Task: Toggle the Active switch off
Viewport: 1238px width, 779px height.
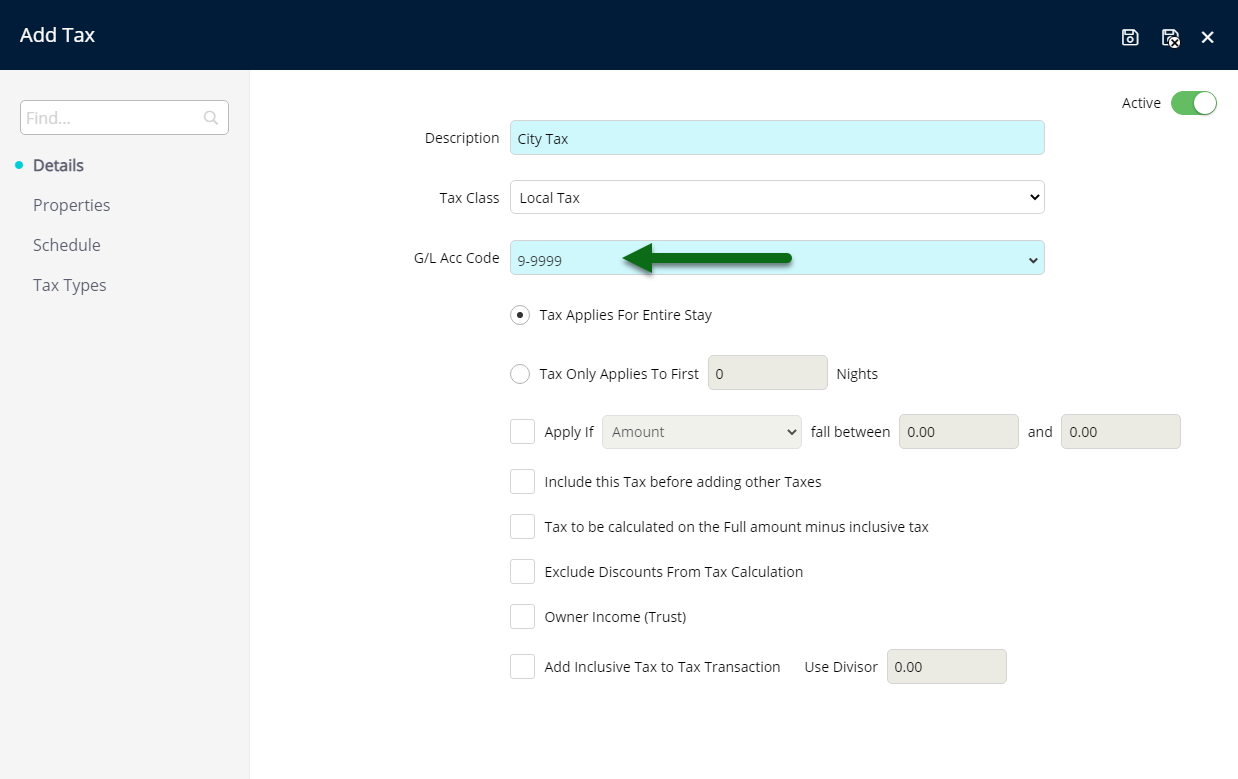Action: [x=1194, y=103]
